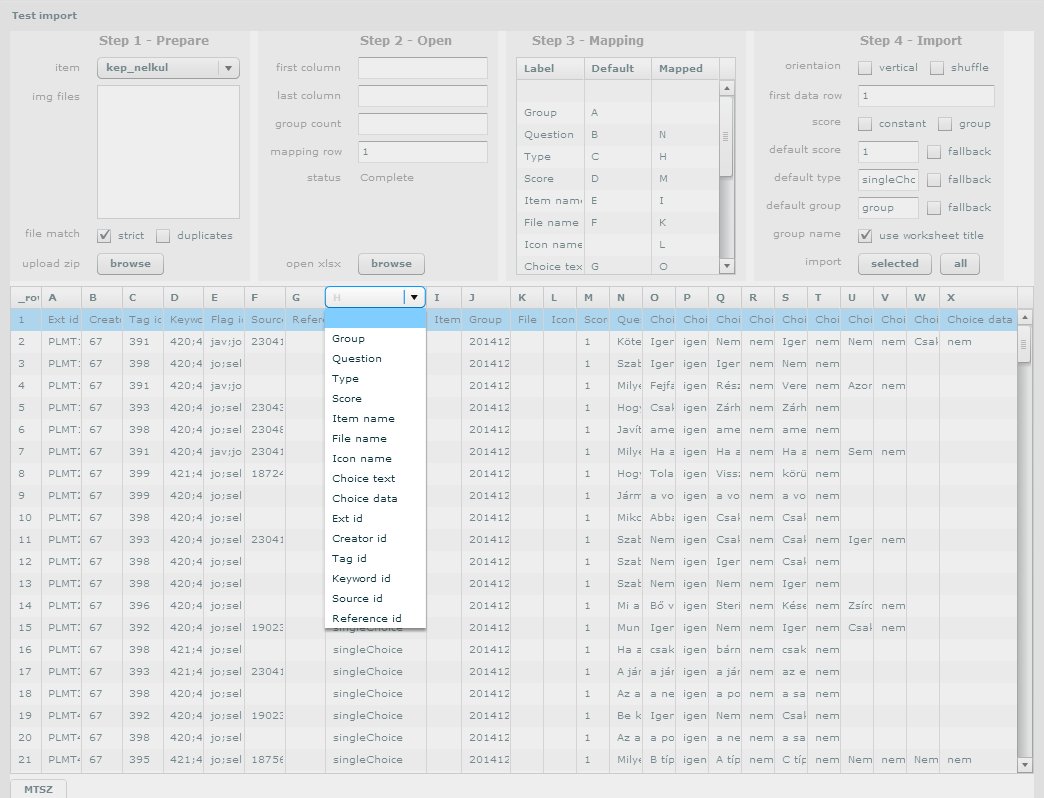Image resolution: width=1044 pixels, height=798 pixels.
Task: Click the first data row input field
Action: click(x=925, y=96)
